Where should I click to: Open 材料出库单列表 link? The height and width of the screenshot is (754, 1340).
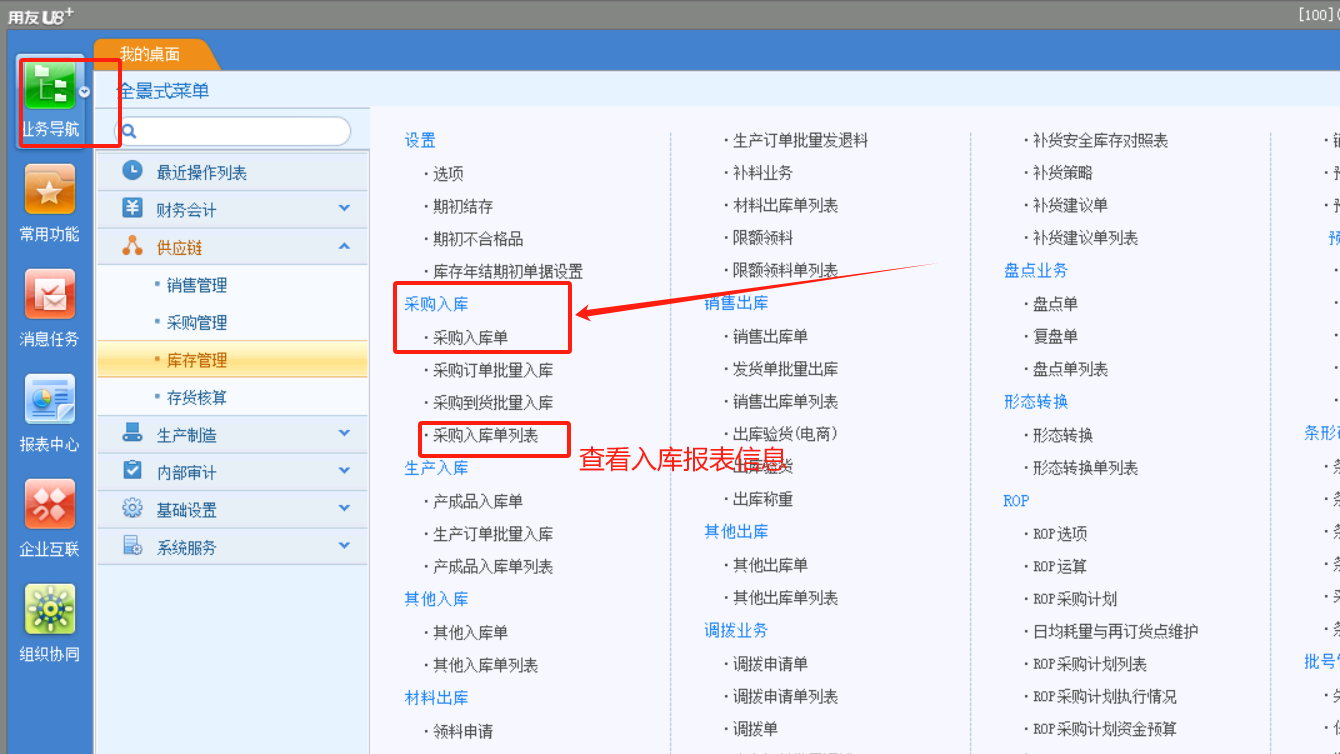coord(785,206)
